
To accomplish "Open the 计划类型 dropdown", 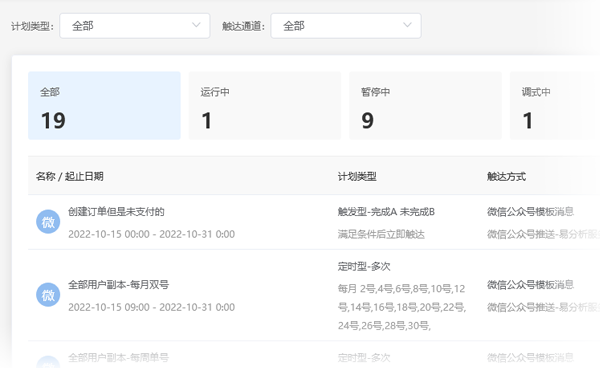I will 135,26.
